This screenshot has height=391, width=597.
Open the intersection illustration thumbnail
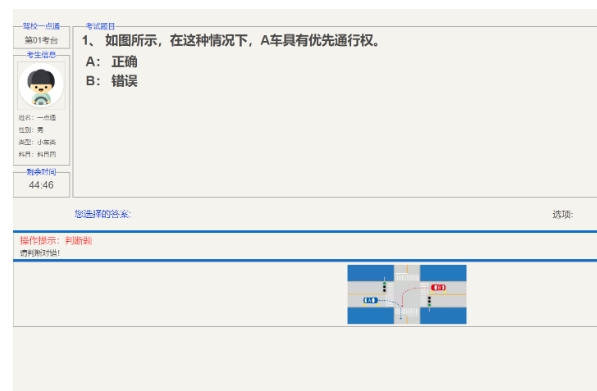click(407, 294)
